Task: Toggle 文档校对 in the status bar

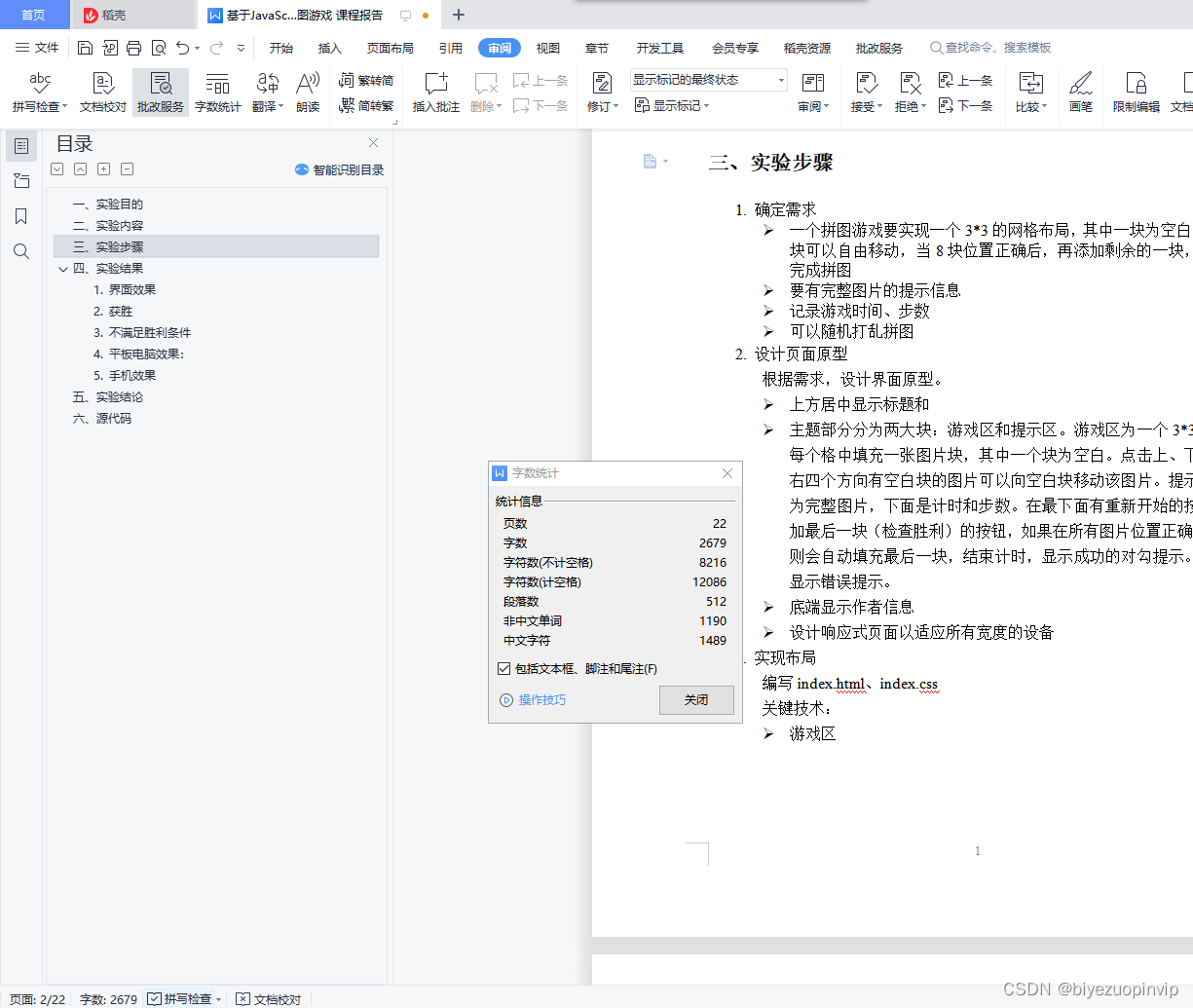Action: (x=268, y=998)
